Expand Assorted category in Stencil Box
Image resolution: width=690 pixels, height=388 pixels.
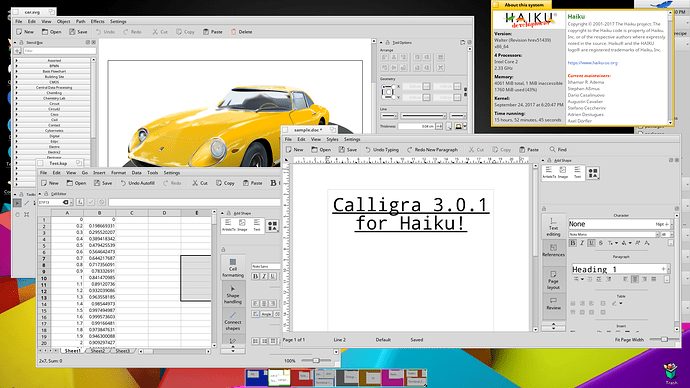tap(52, 60)
